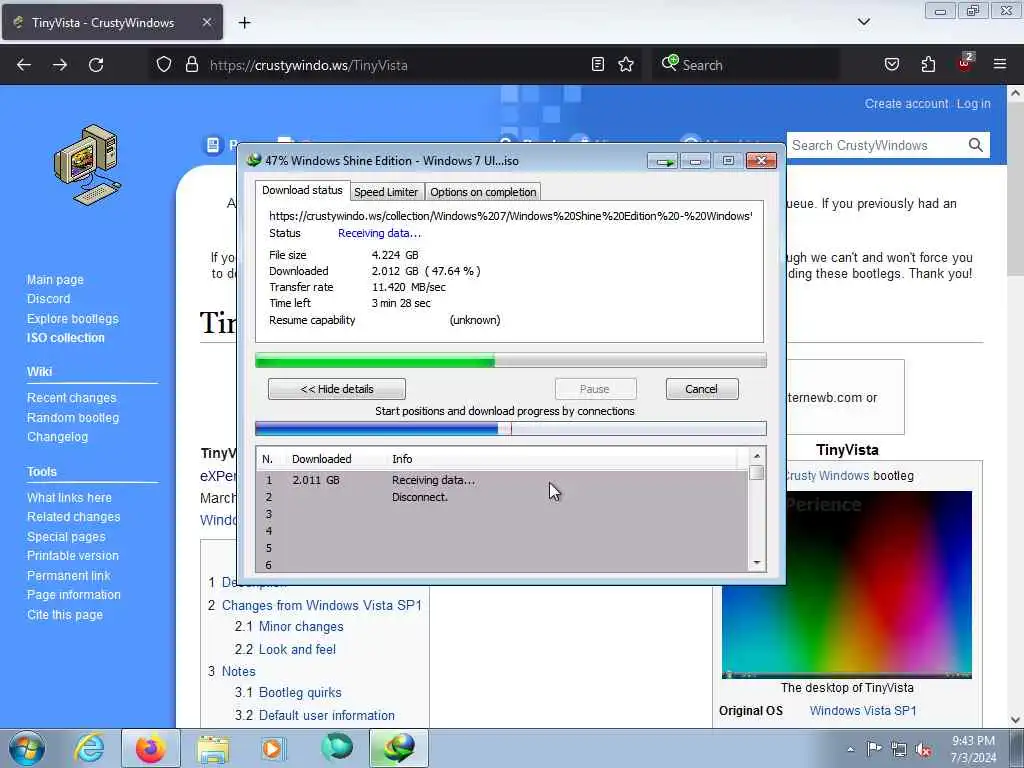
Task: Bookmark this page with the star icon
Action: click(x=626, y=65)
